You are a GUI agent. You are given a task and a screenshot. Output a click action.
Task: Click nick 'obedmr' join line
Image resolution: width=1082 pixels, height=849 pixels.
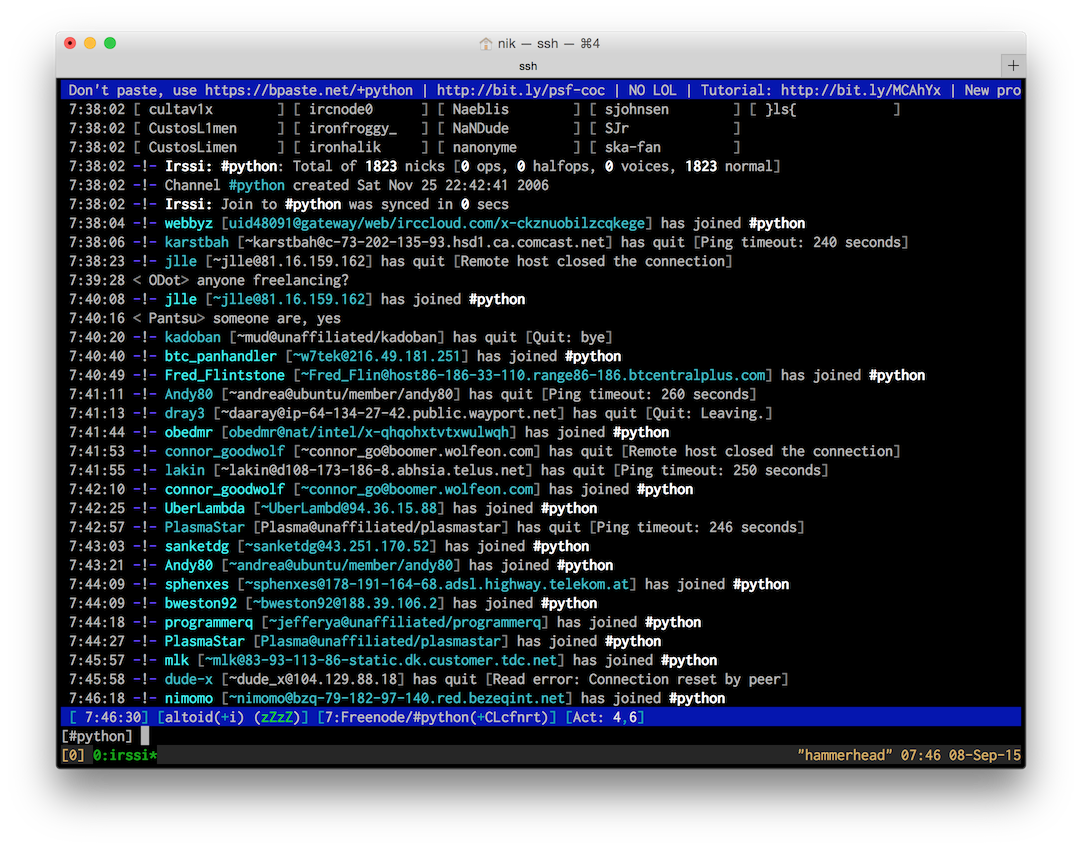188,432
